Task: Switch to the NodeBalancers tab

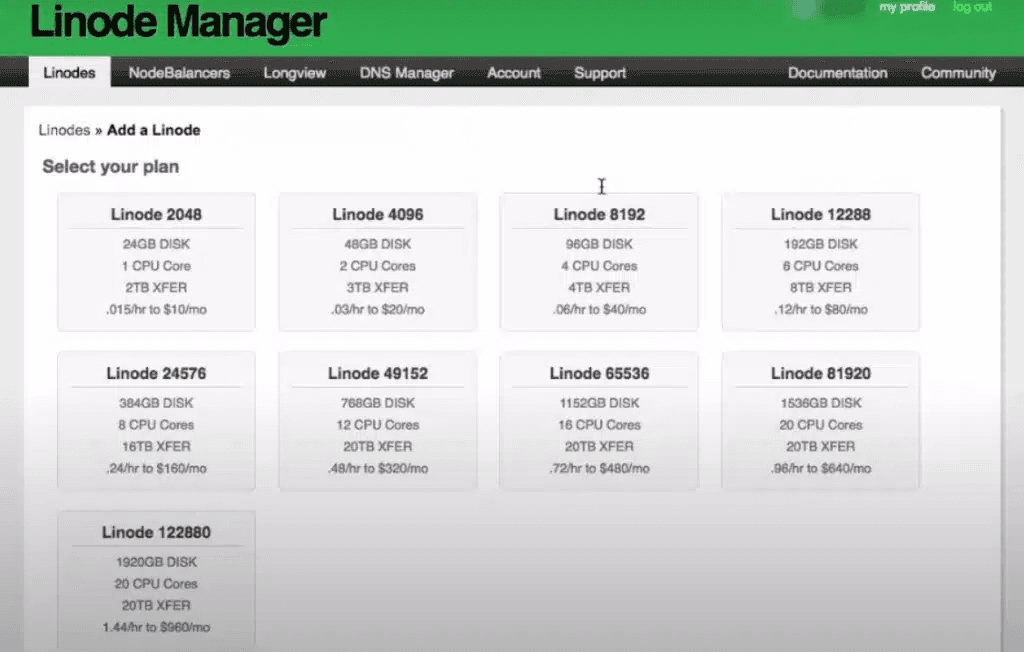Action: [x=179, y=73]
